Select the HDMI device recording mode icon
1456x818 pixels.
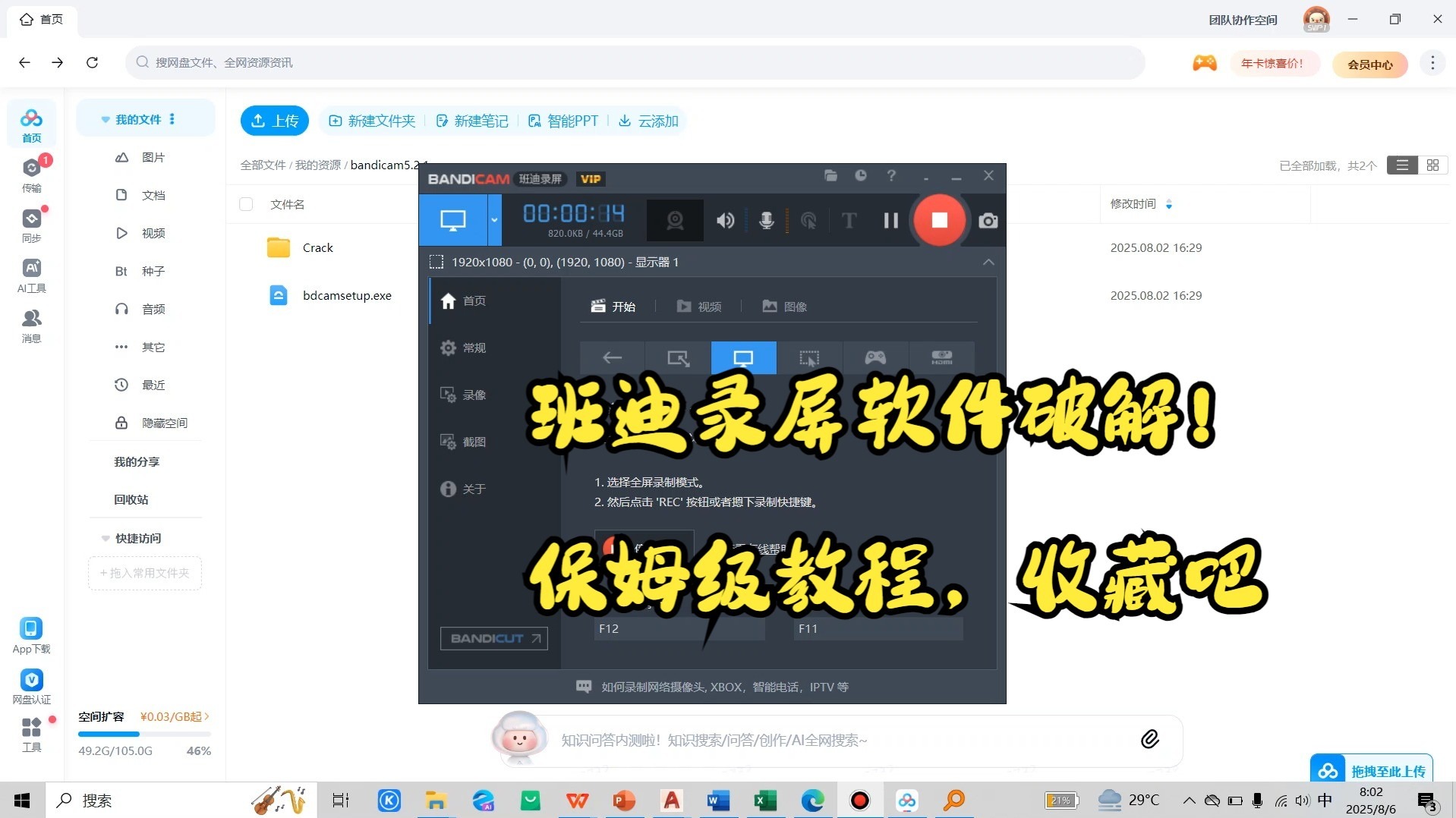click(x=941, y=357)
